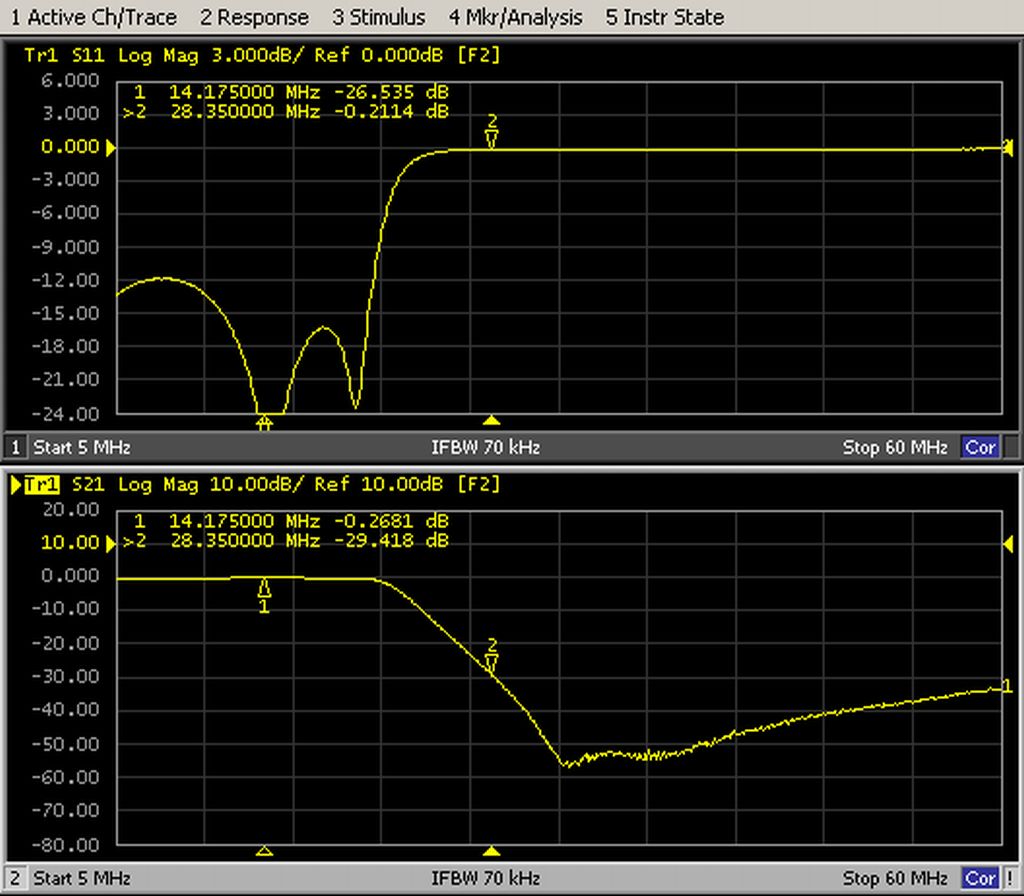Click marker 2 triangle on S21 bottom axis
The width and height of the screenshot is (1024, 896).
coord(491,851)
